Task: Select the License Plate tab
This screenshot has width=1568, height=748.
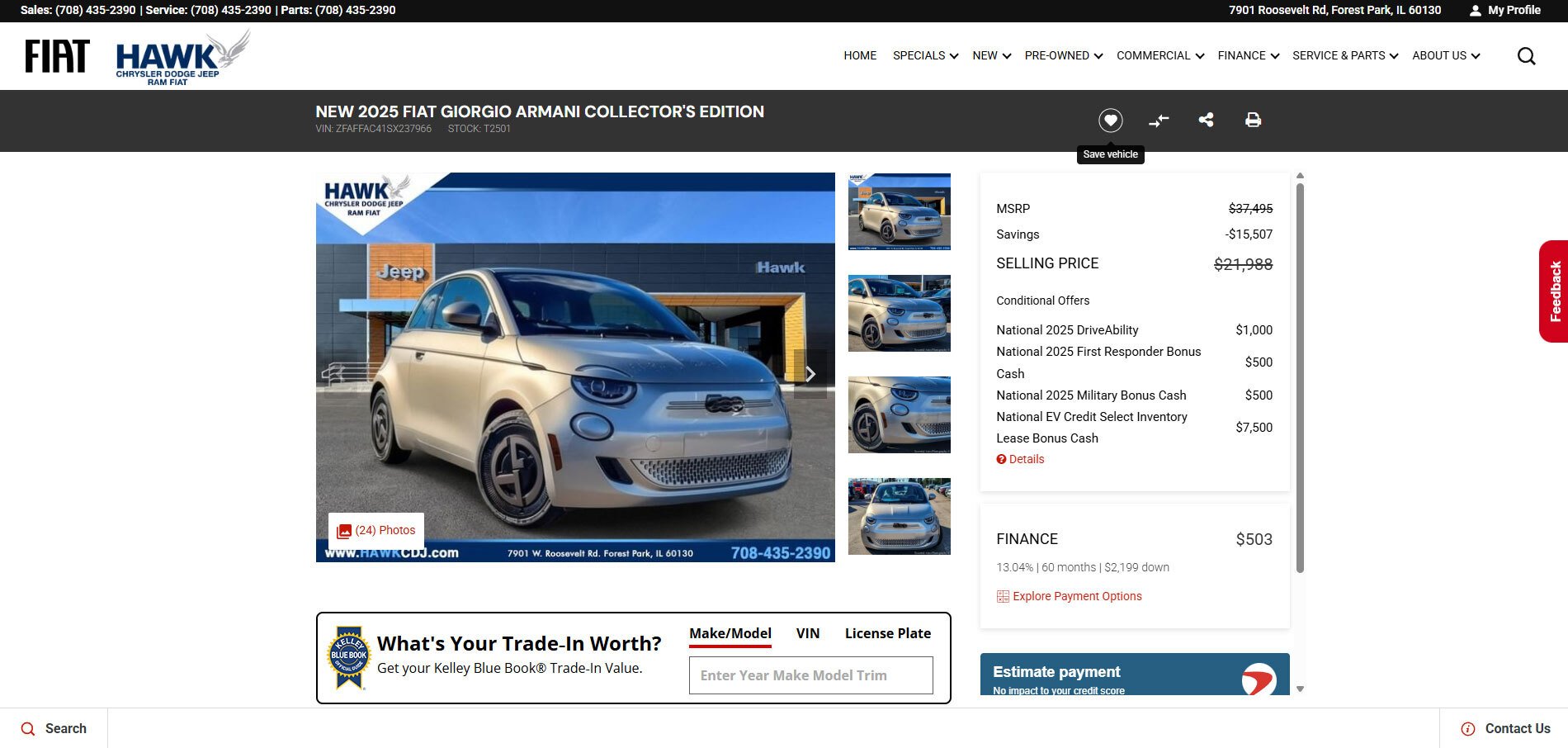Action: 887,633
